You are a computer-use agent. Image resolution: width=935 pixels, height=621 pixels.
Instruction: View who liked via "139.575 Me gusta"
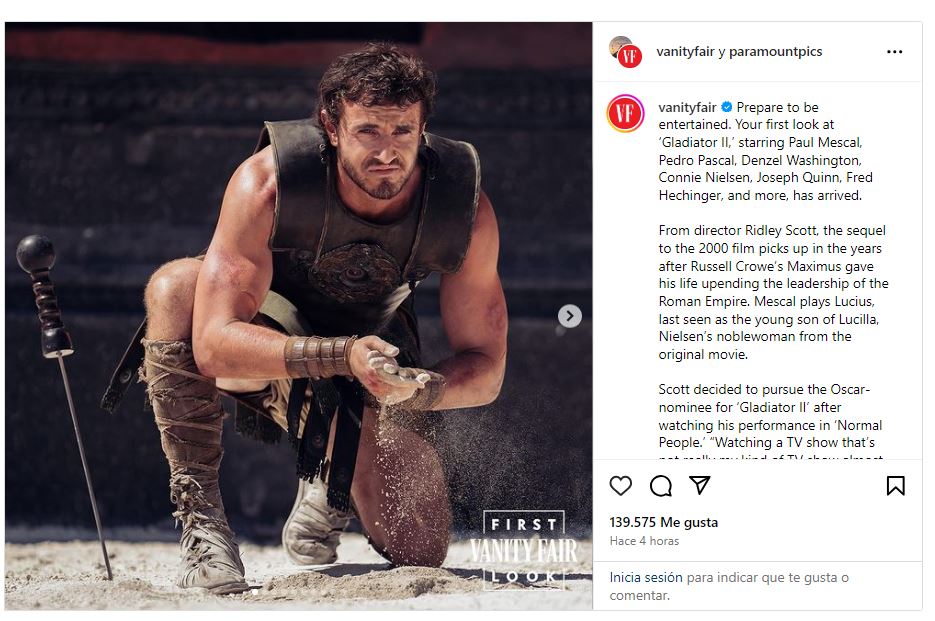coord(663,522)
